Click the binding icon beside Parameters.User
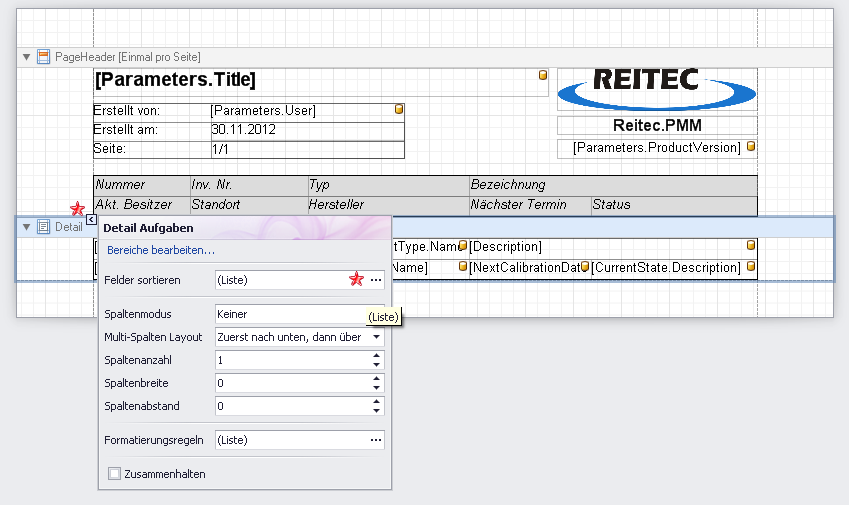 (x=398, y=107)
